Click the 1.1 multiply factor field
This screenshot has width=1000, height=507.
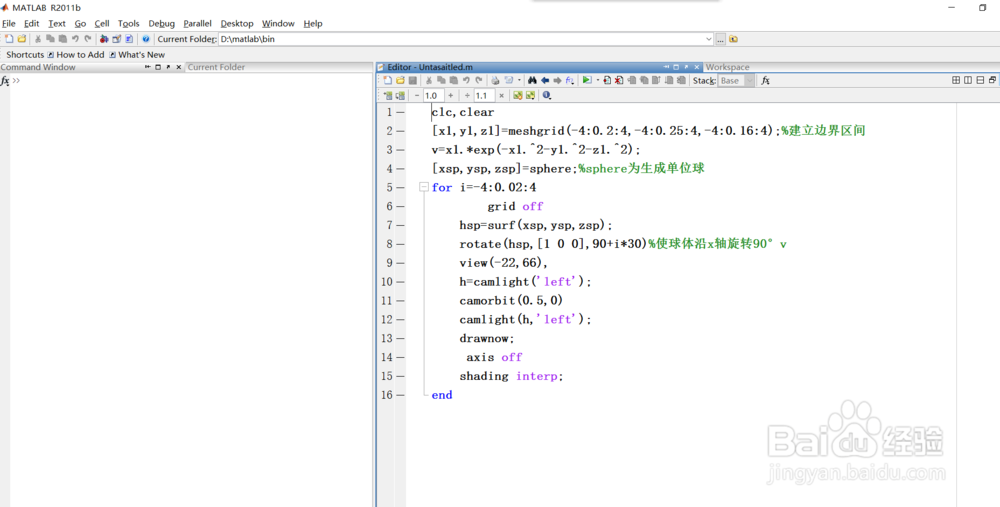click(x=484, y=96)
